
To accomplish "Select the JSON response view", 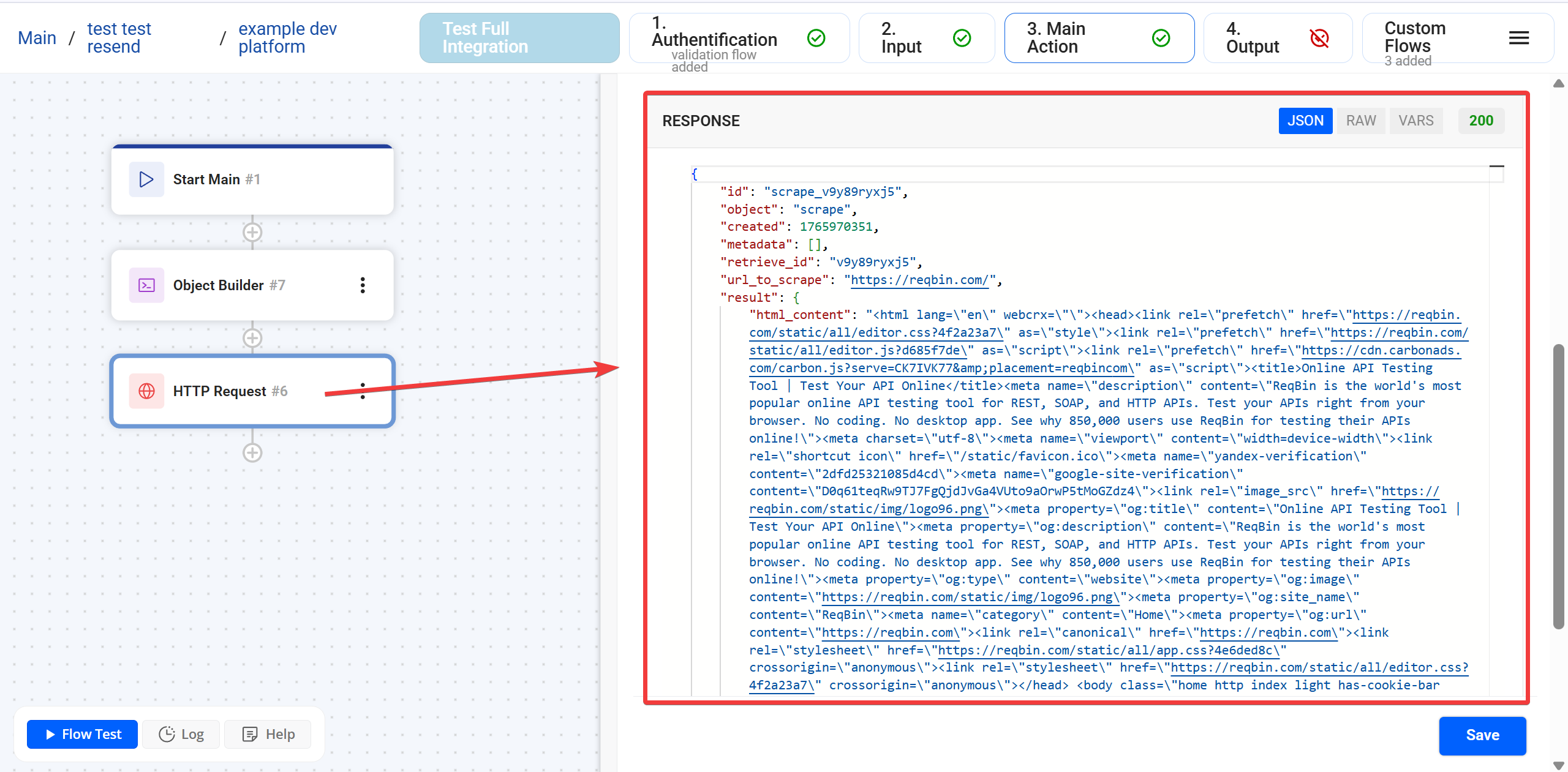I will (1305, 121).
